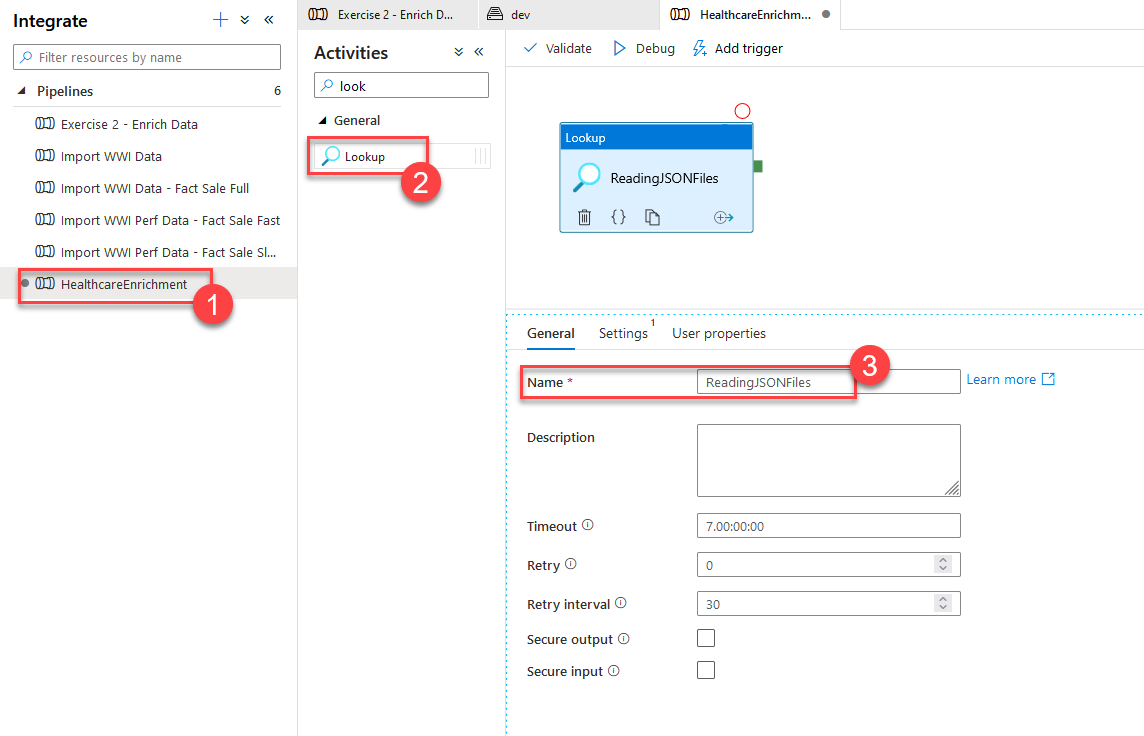Collapse the Integrate pane with double chevron
Screen dimensions: 1144x736
[268, 20]
